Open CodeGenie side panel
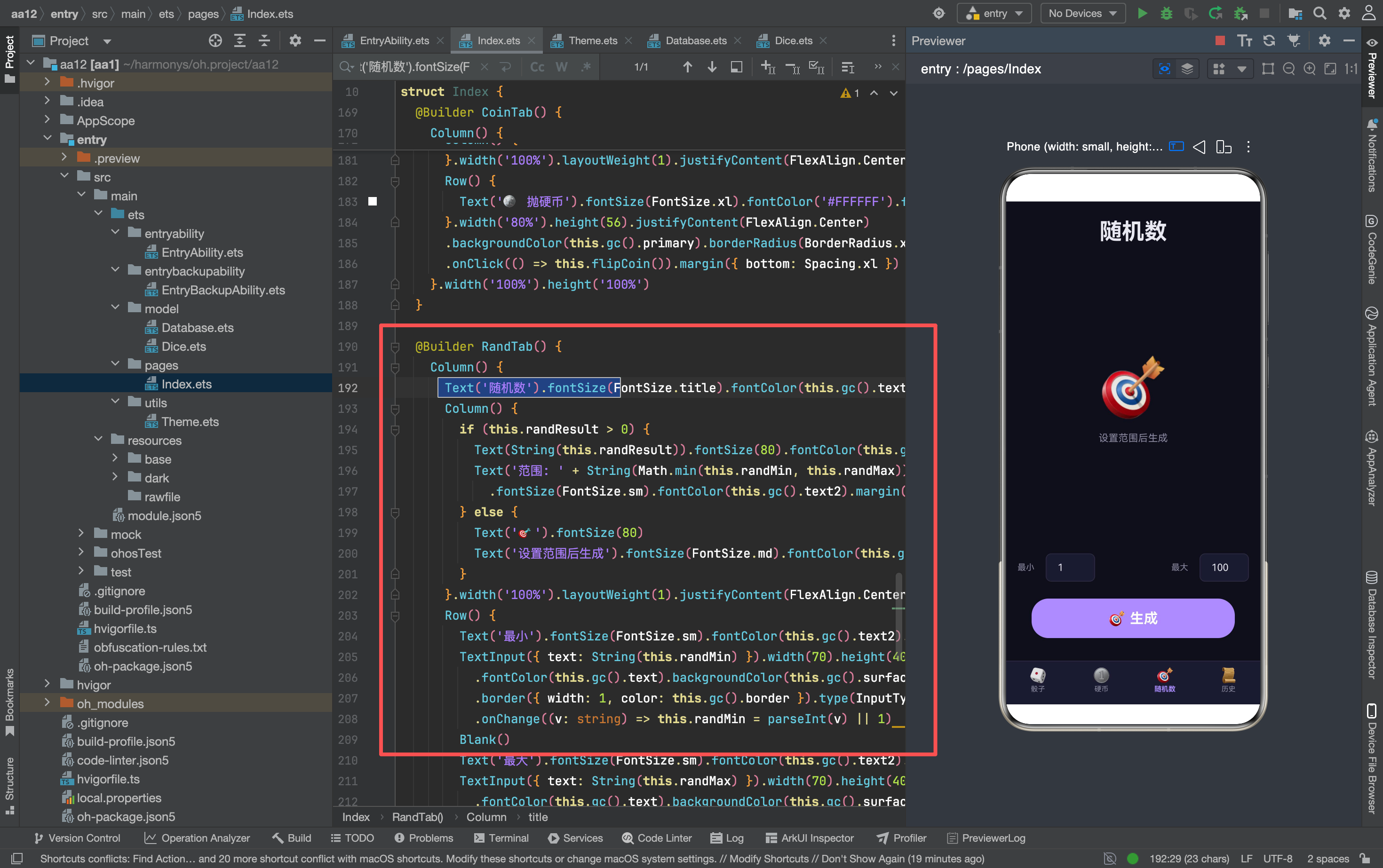Viewport: 1383px width, 868px height. tap(1372, 250)
